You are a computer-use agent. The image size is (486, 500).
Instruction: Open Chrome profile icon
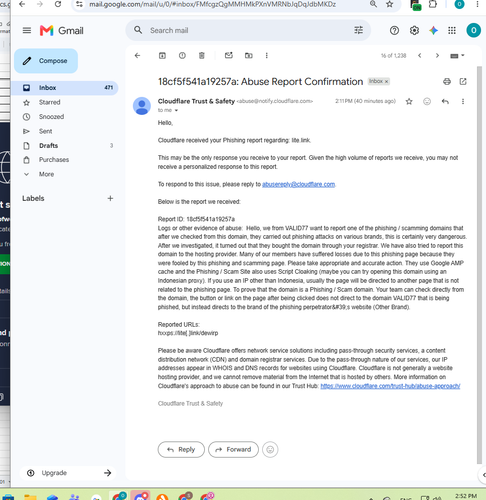pyautogui.click(x=459, y=4)
